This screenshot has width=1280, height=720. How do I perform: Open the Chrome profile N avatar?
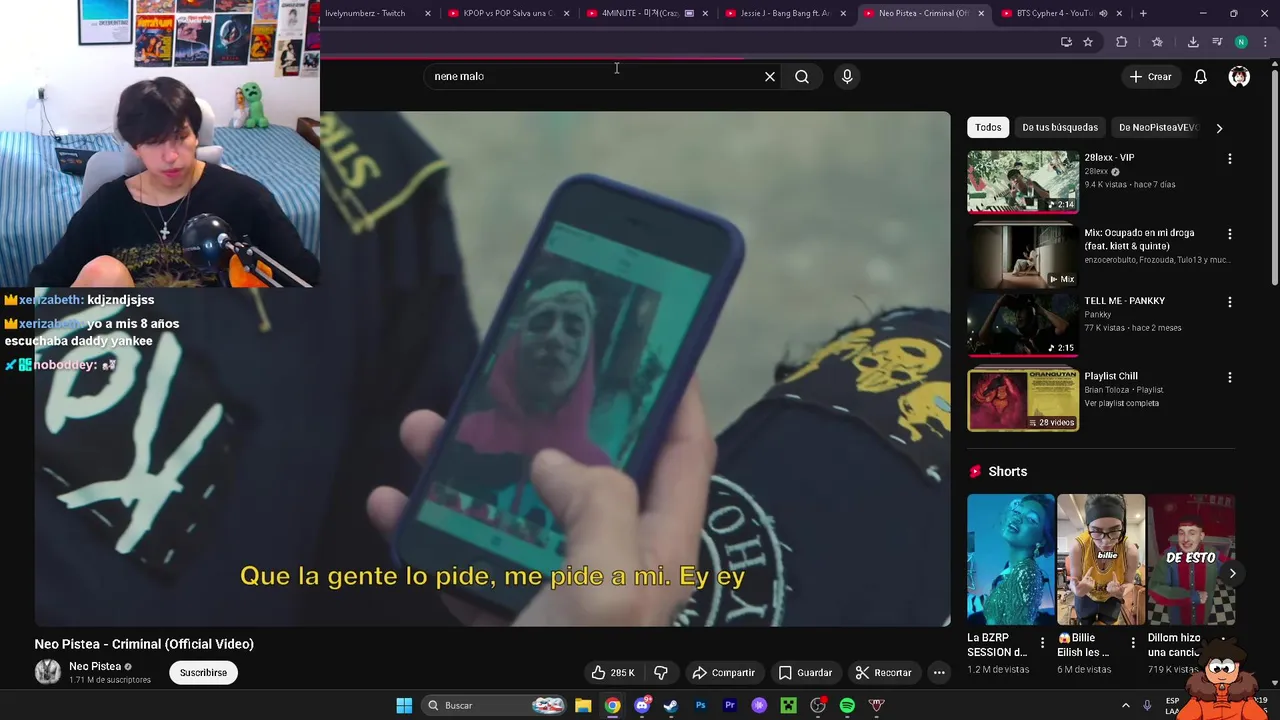click(x=1241, y=42)
